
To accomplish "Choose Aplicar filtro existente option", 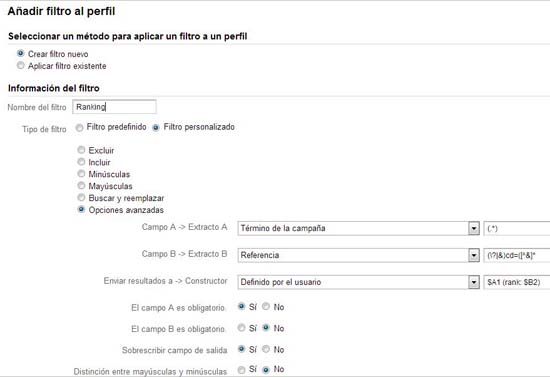I will coord(21,66).
